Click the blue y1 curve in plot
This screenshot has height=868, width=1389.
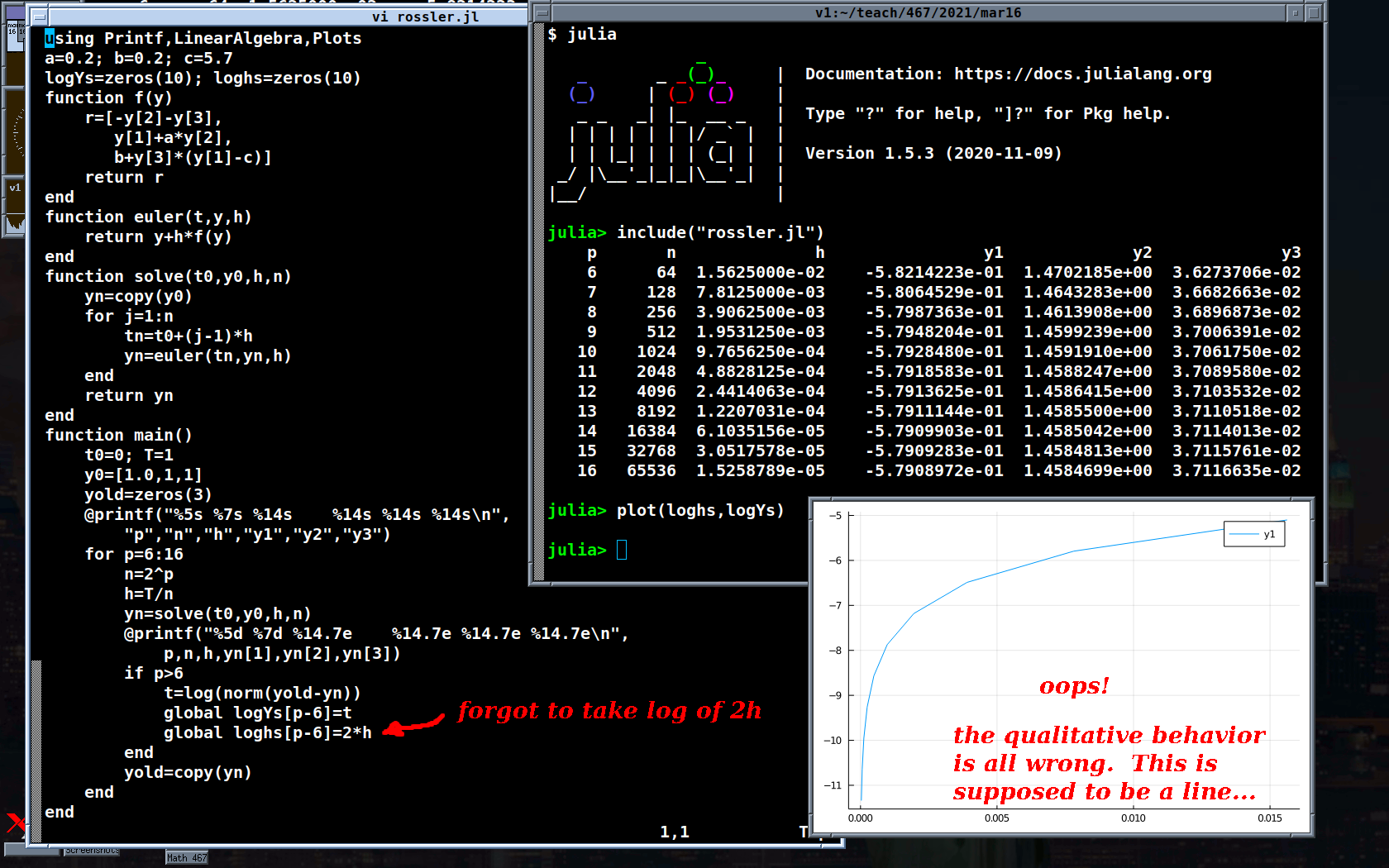(967, 582)
